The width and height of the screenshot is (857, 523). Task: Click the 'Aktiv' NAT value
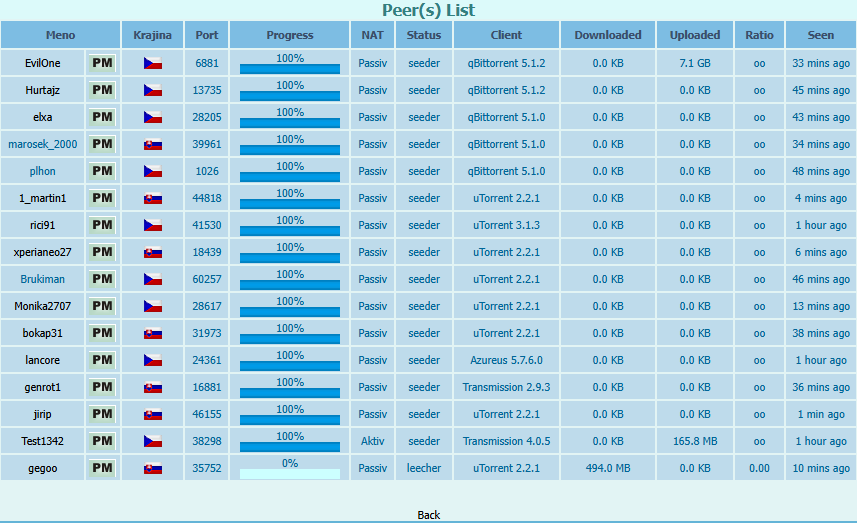click(x=373, y=441)
